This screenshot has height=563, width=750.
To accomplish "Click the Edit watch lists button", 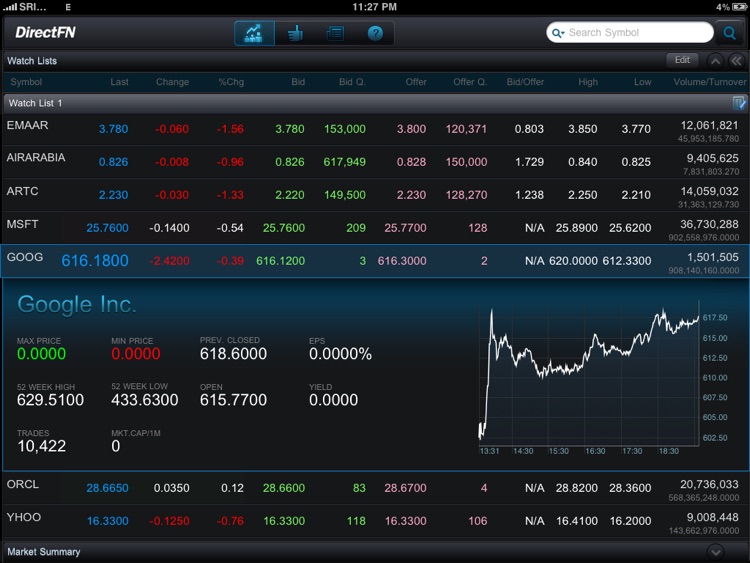I will 682,60.
